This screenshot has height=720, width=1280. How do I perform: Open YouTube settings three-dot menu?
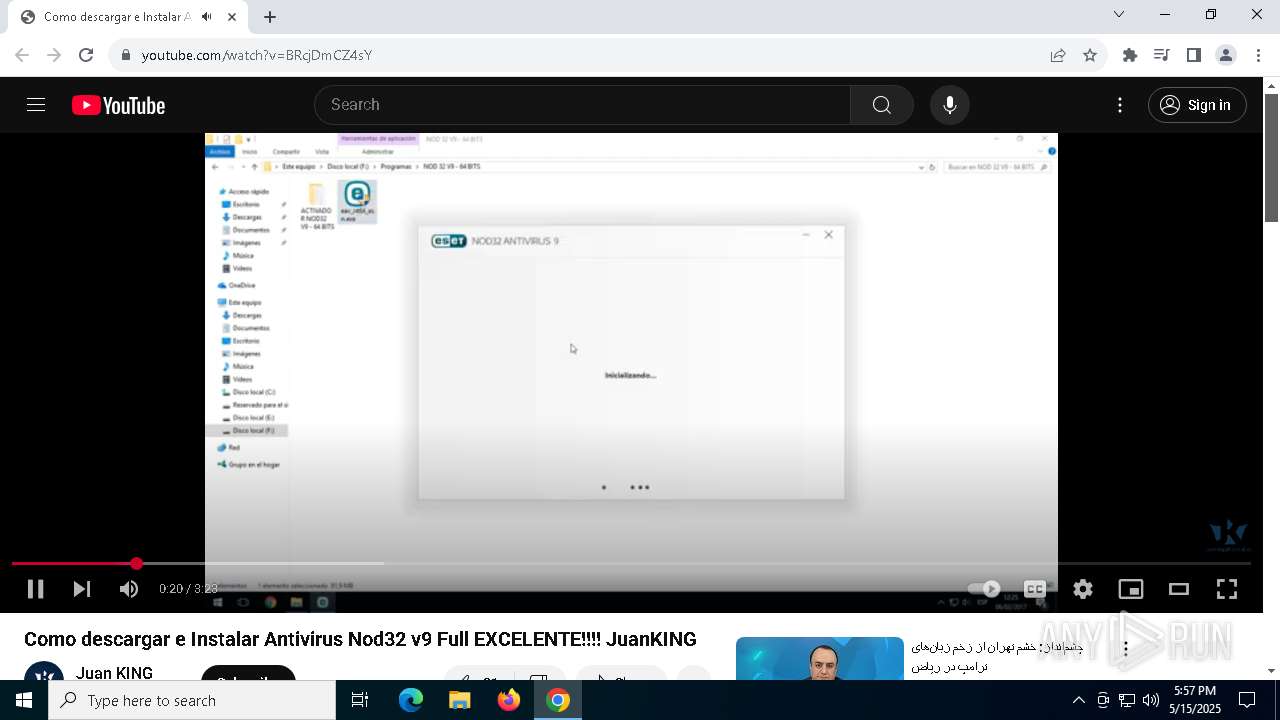click(x=1120, y=105)
